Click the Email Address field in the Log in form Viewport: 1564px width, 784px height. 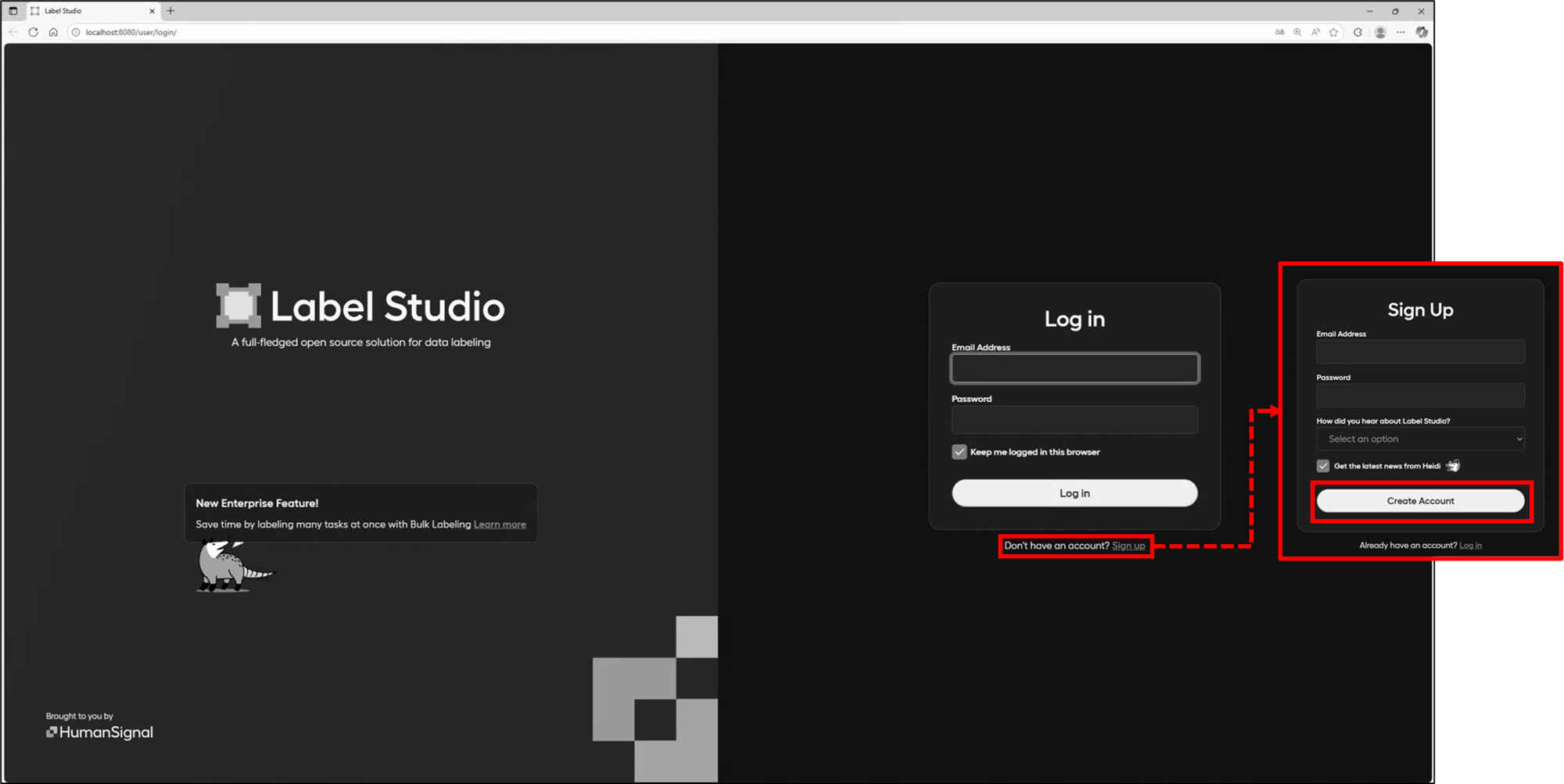click(1074, 368)
